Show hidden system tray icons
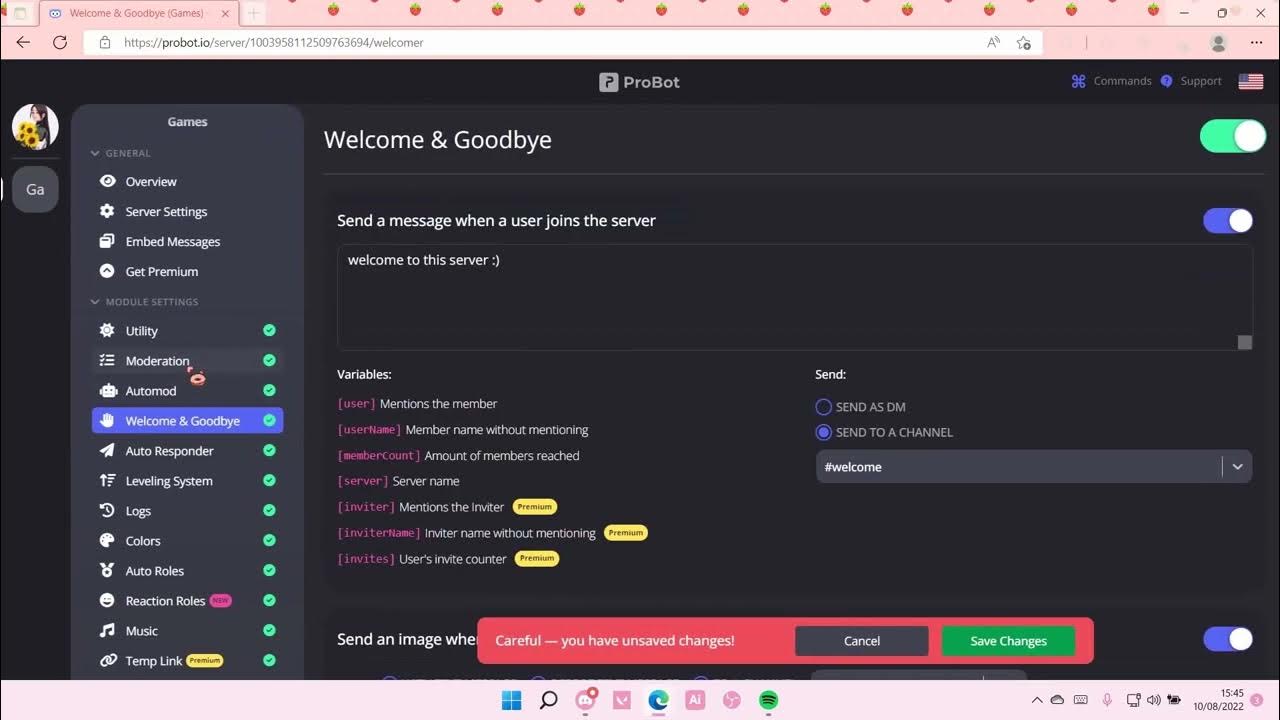 (1037, 700)
